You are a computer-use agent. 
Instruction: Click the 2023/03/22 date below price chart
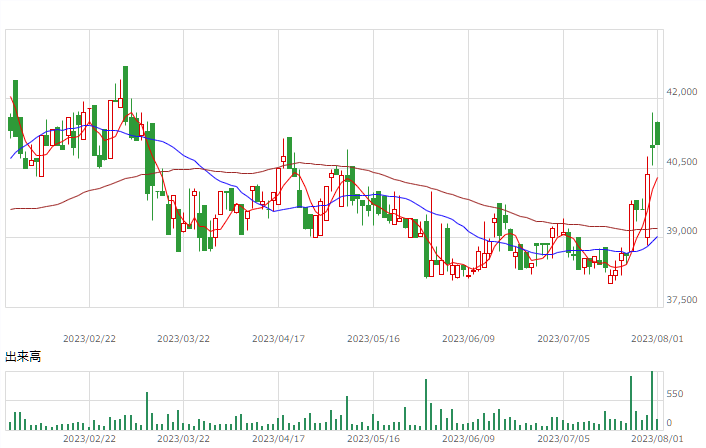pos(183,339)
